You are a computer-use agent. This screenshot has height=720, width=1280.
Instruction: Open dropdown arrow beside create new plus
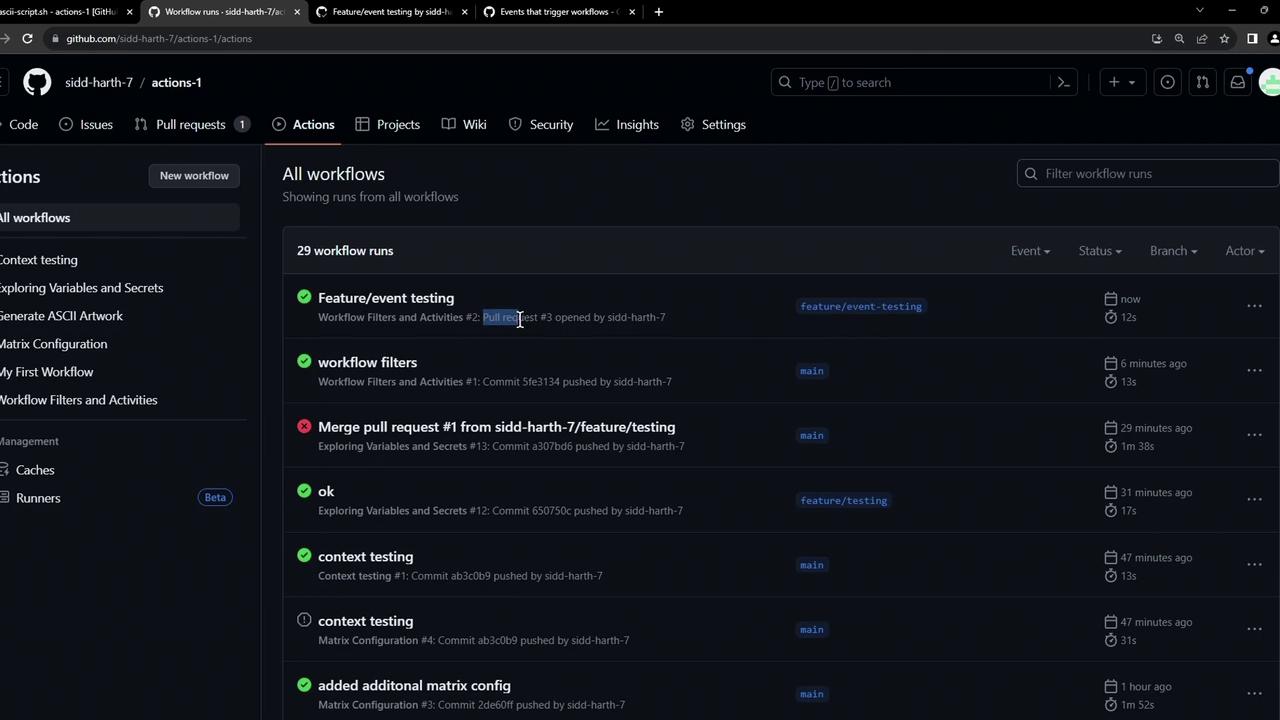click(1132, 83)
